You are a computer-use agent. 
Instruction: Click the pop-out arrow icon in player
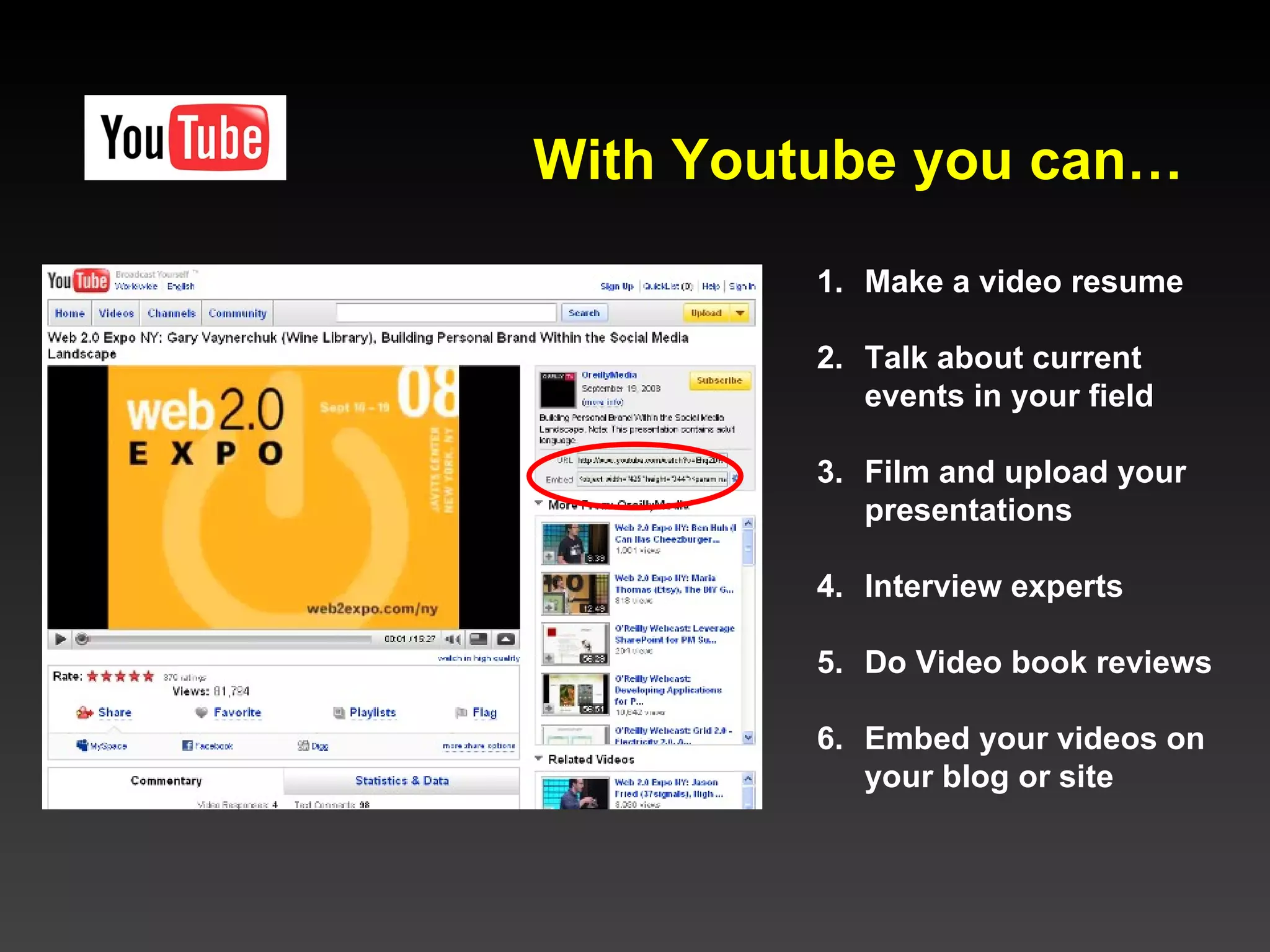point(506,639)
